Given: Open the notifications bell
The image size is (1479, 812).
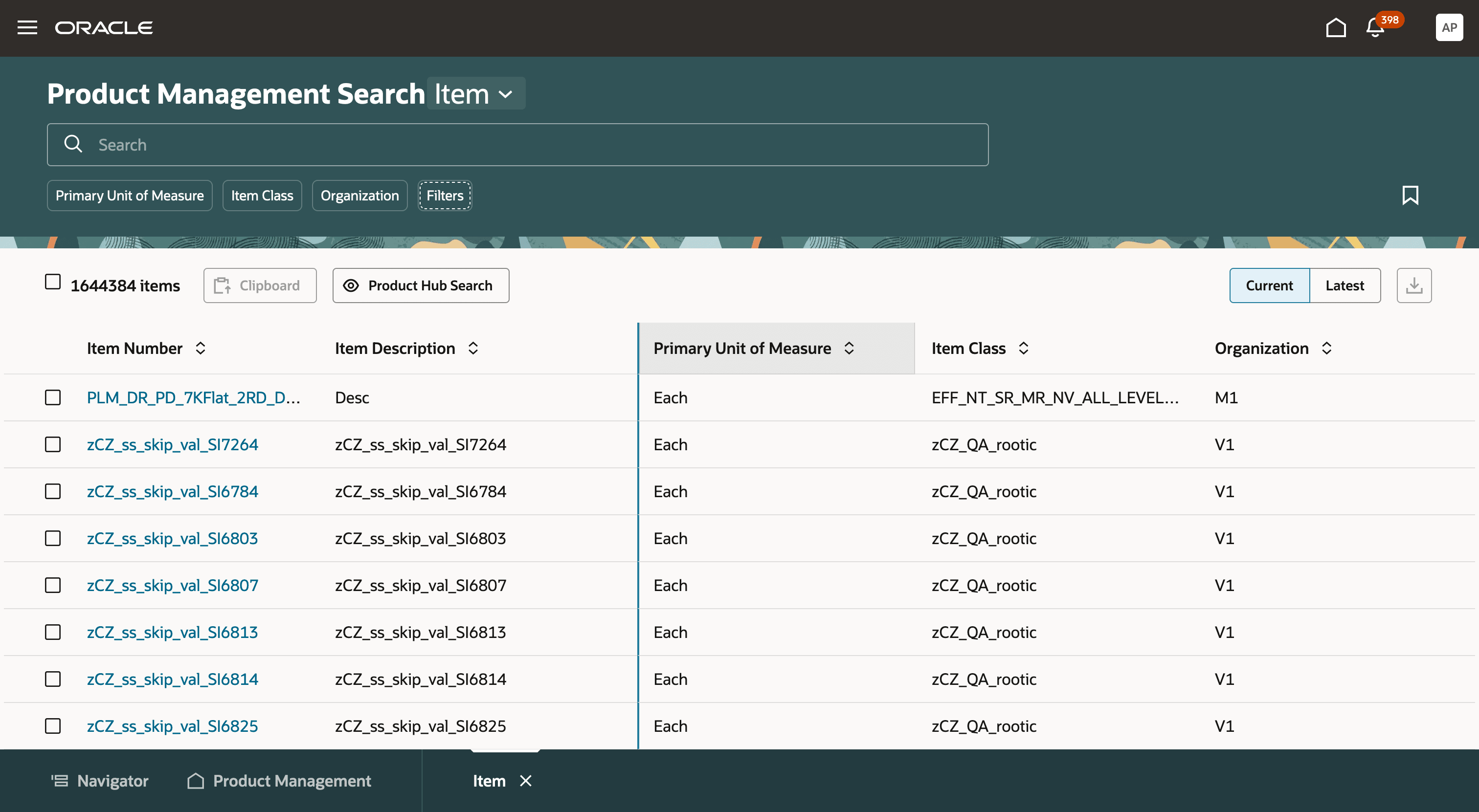Looking at the screenshot, I should [1375, 27].
